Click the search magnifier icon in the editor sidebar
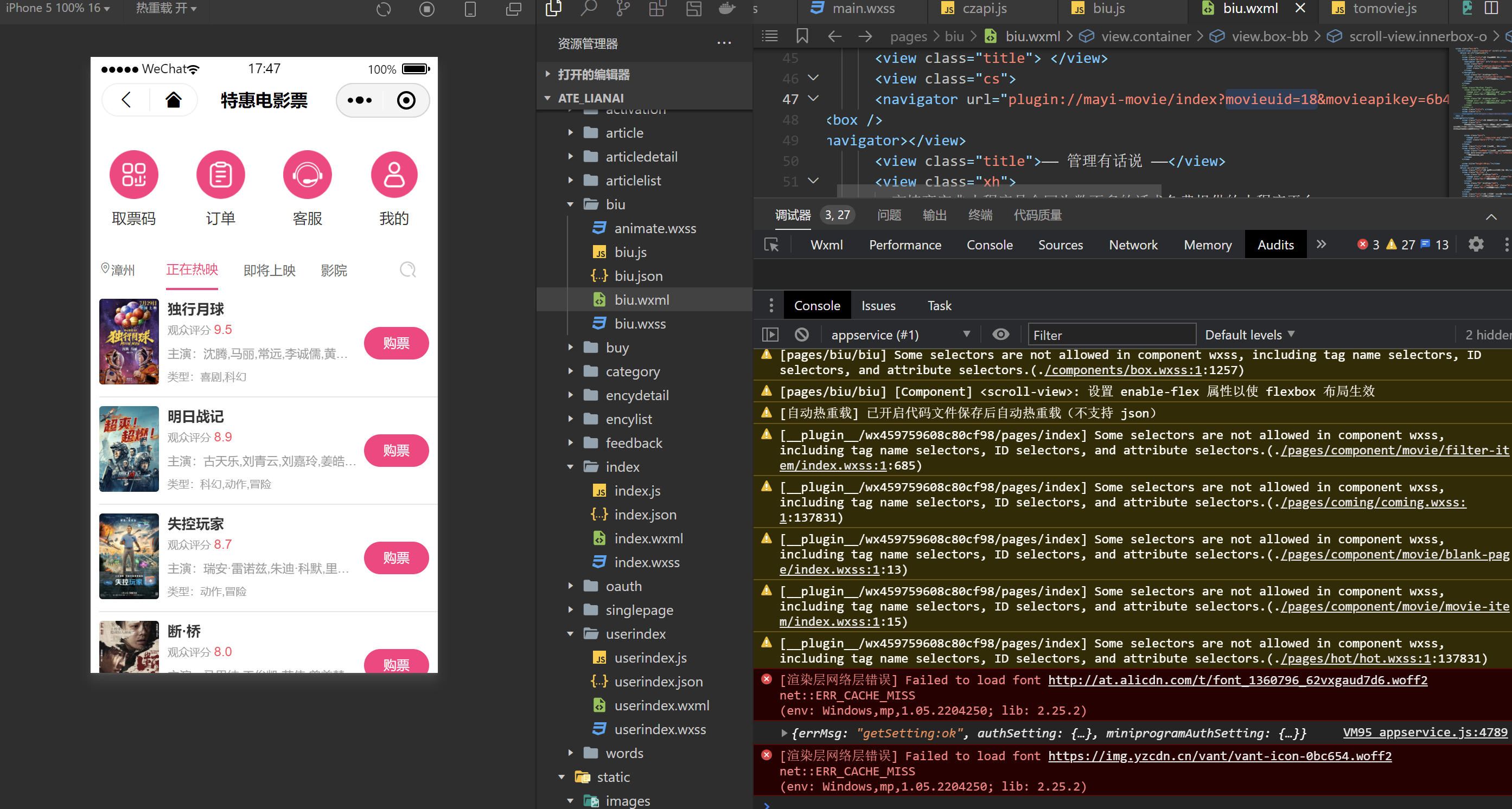 588,9
